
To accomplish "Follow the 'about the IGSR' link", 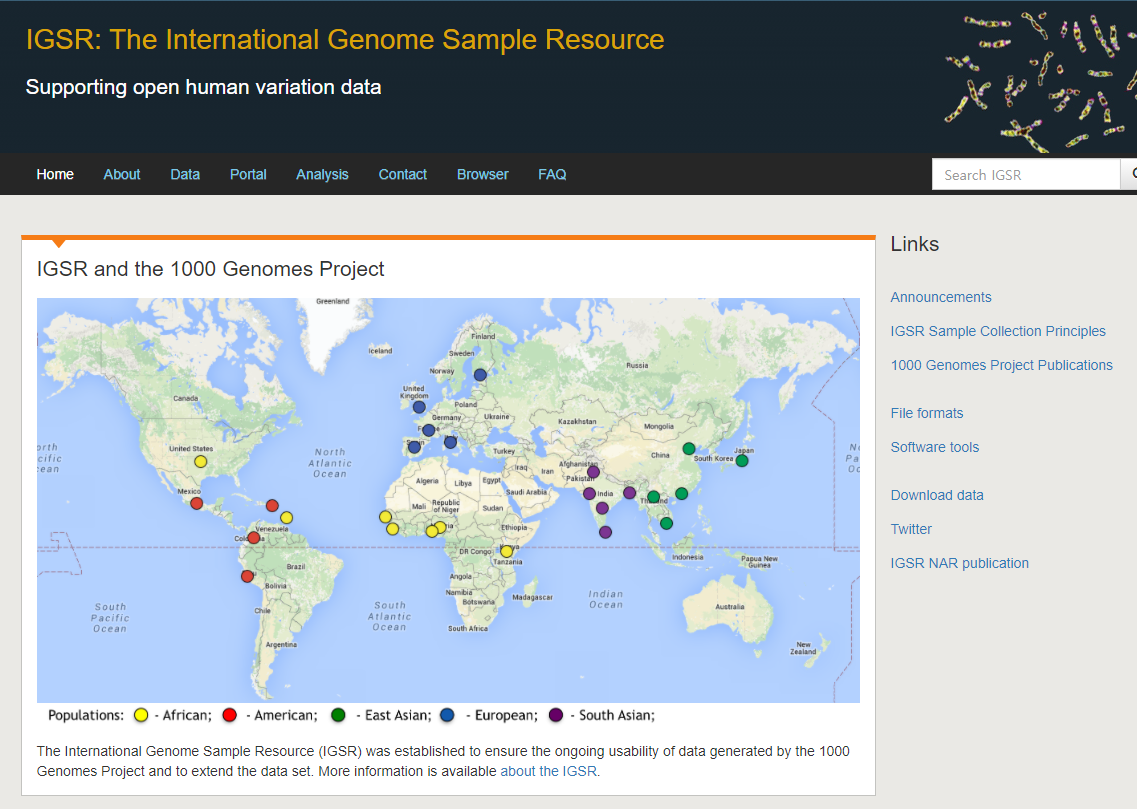I will tap(548, 771).
